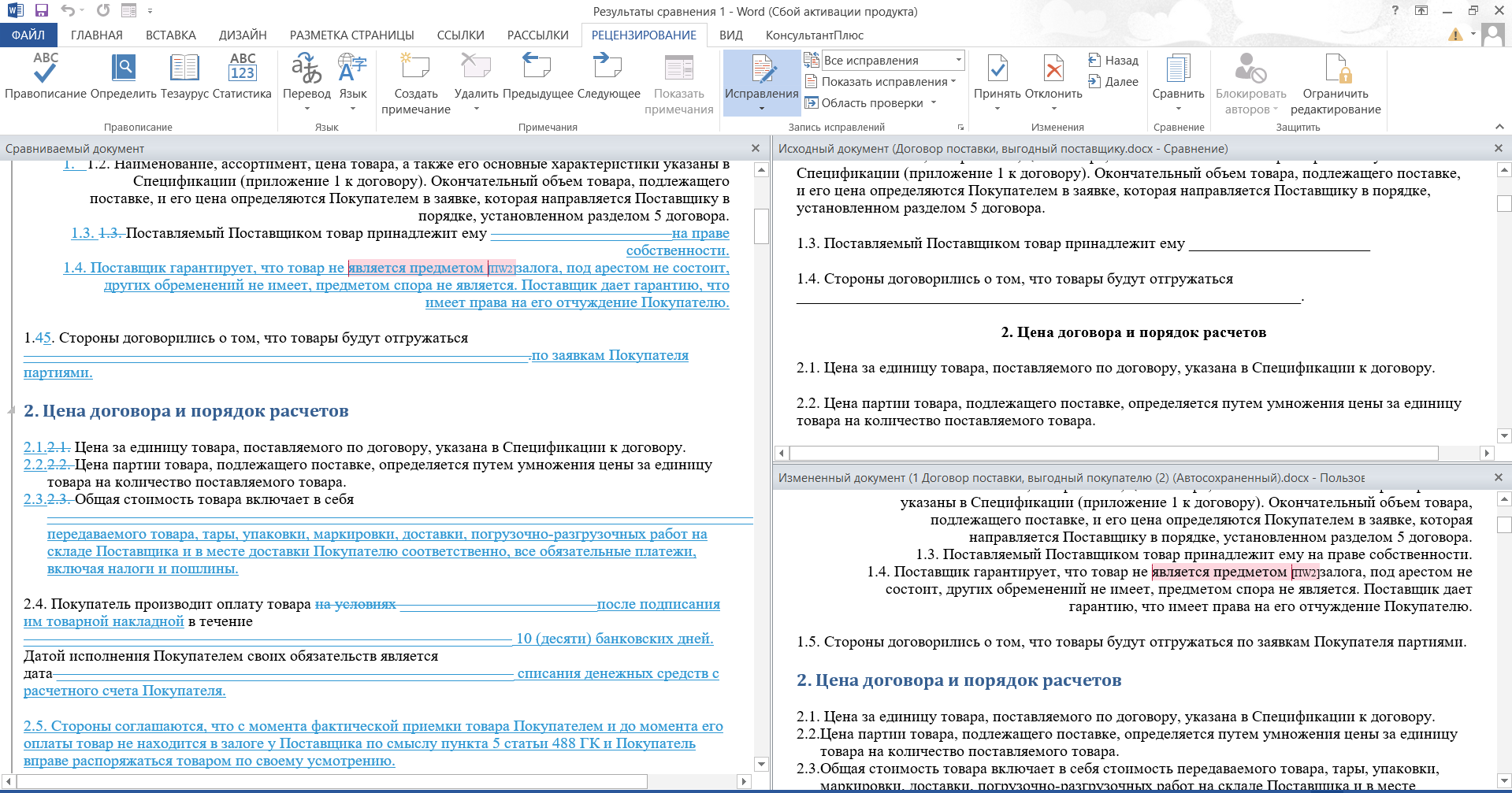Click deleted text 'на условиях'
This screenshot has width=1512, height=793.
tap(355, 604)
